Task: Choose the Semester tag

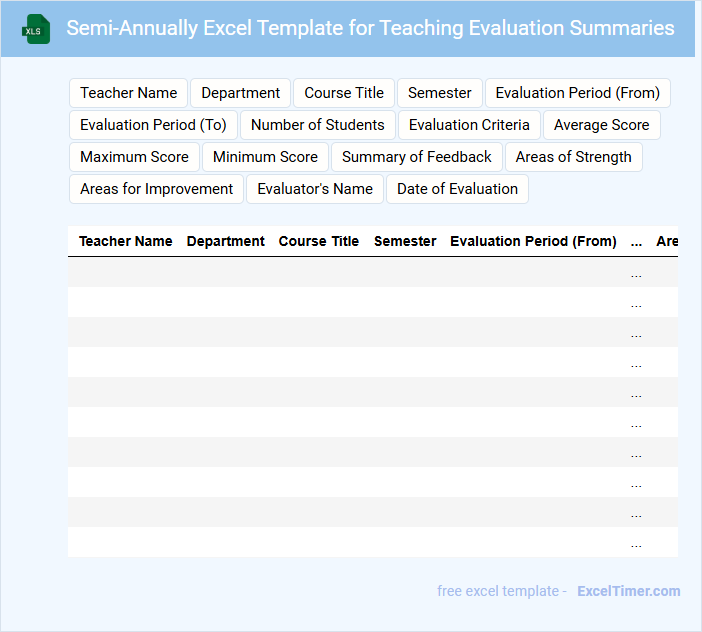Action: pos(440,93)
